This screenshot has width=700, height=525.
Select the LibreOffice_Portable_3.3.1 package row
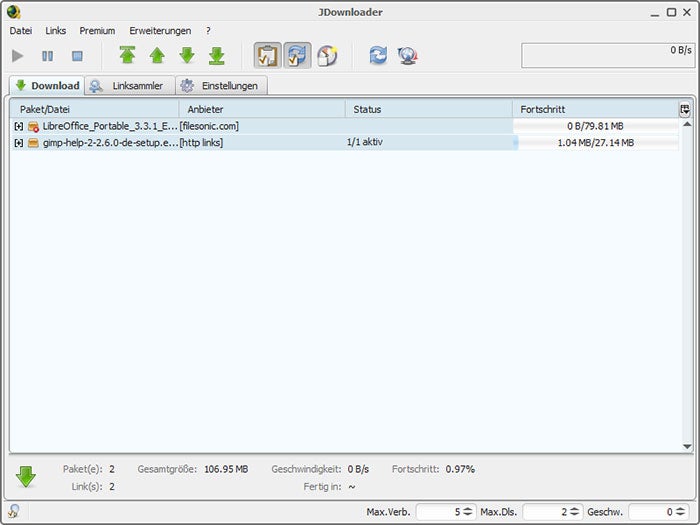tap(344, 126)
